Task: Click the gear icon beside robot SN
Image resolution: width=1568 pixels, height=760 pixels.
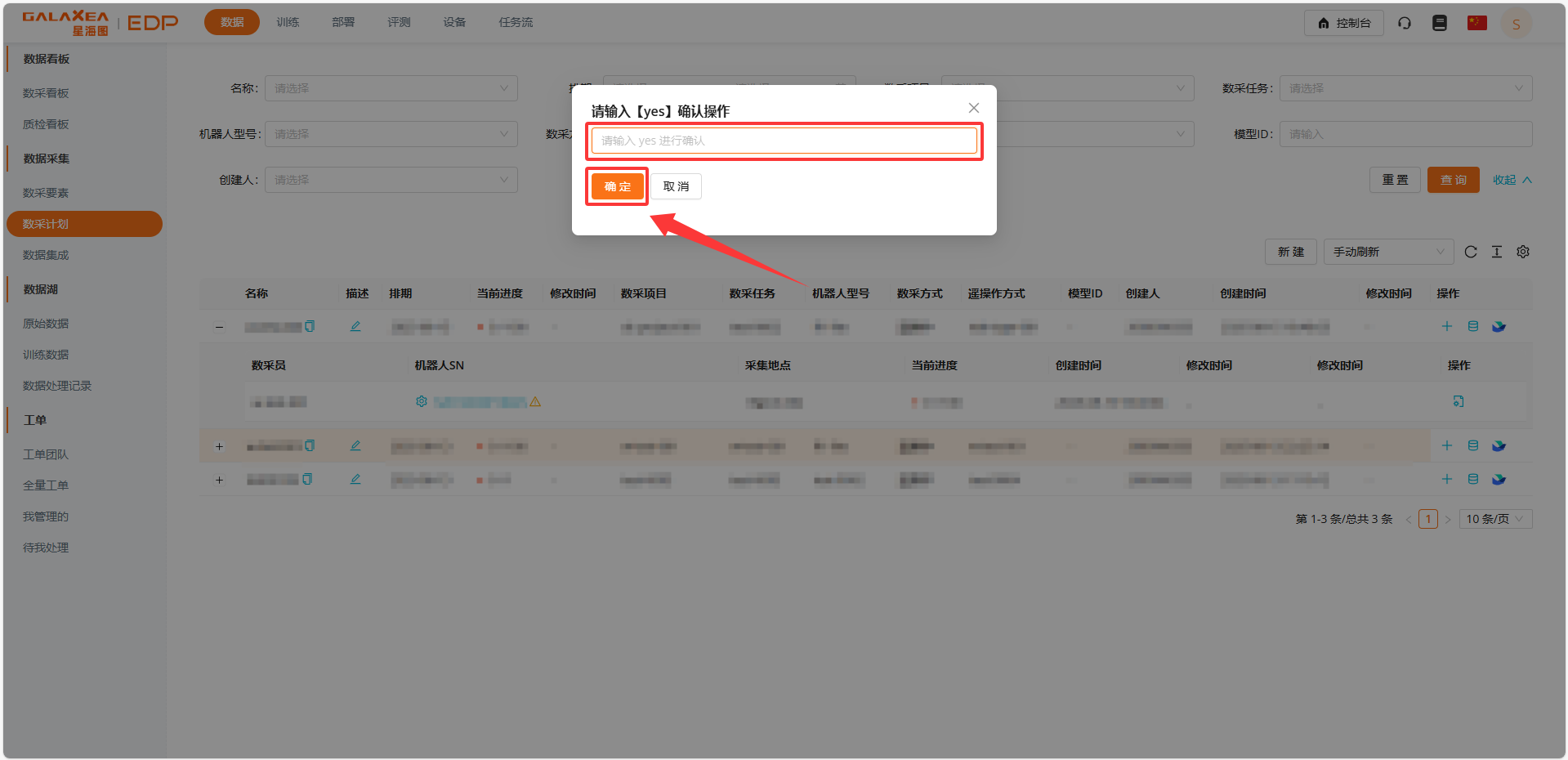Action: [422, 401]
